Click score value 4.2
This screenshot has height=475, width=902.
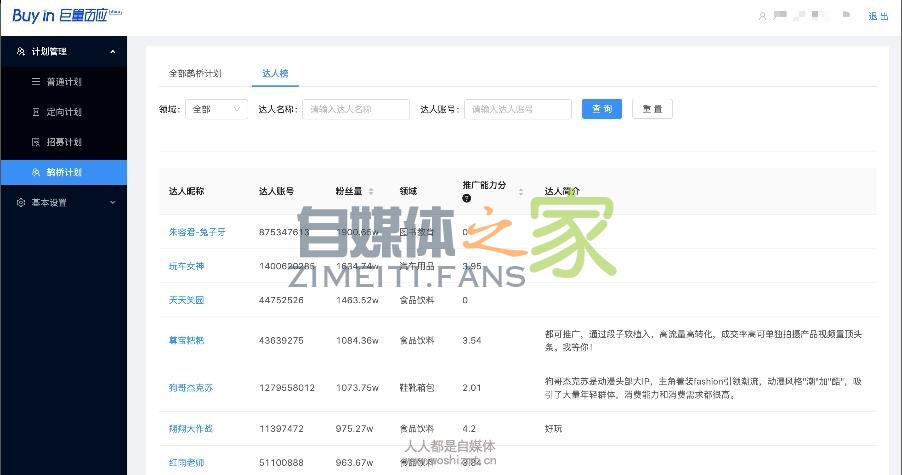(469, 429)
